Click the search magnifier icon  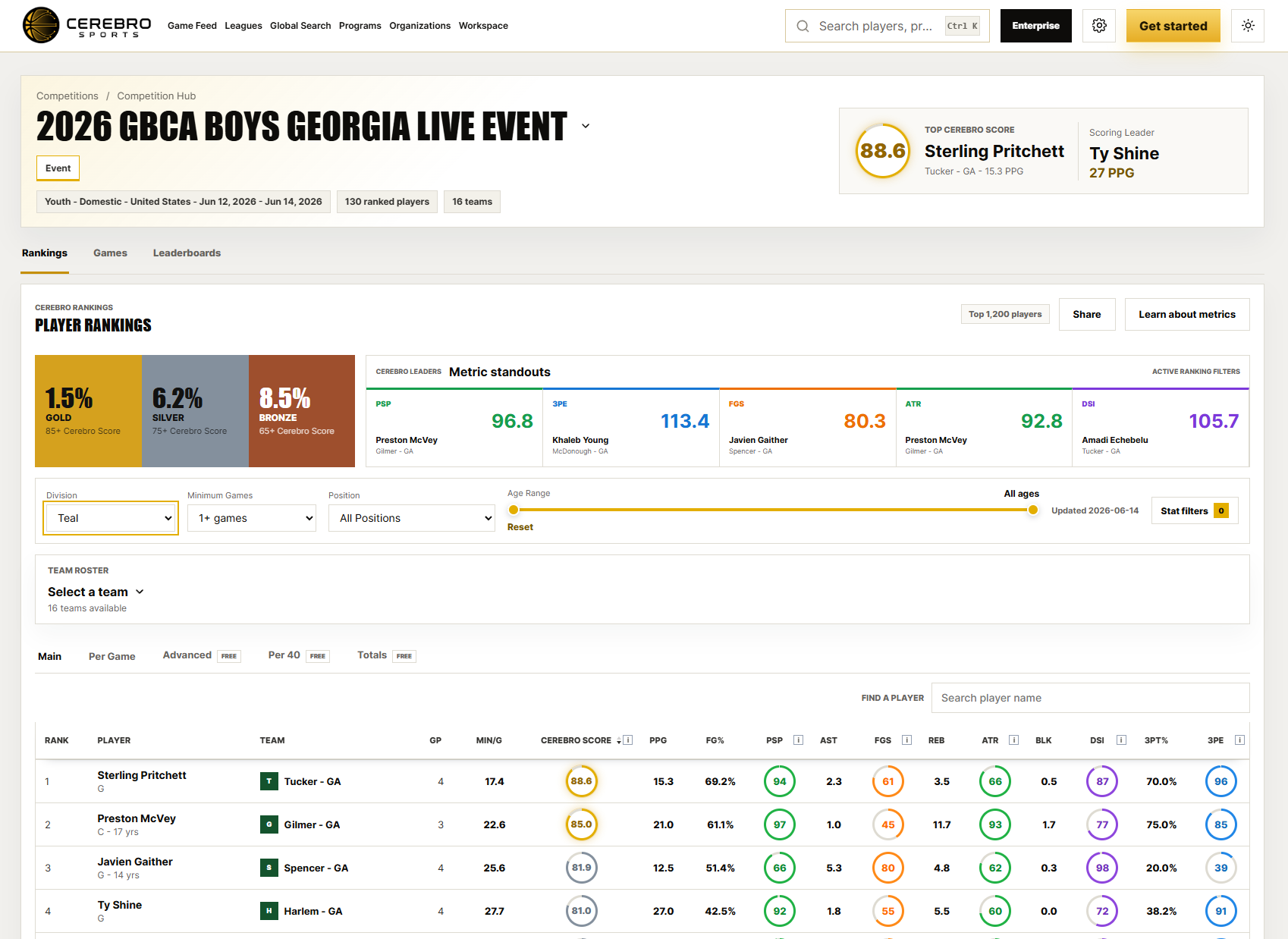(803, 26)
